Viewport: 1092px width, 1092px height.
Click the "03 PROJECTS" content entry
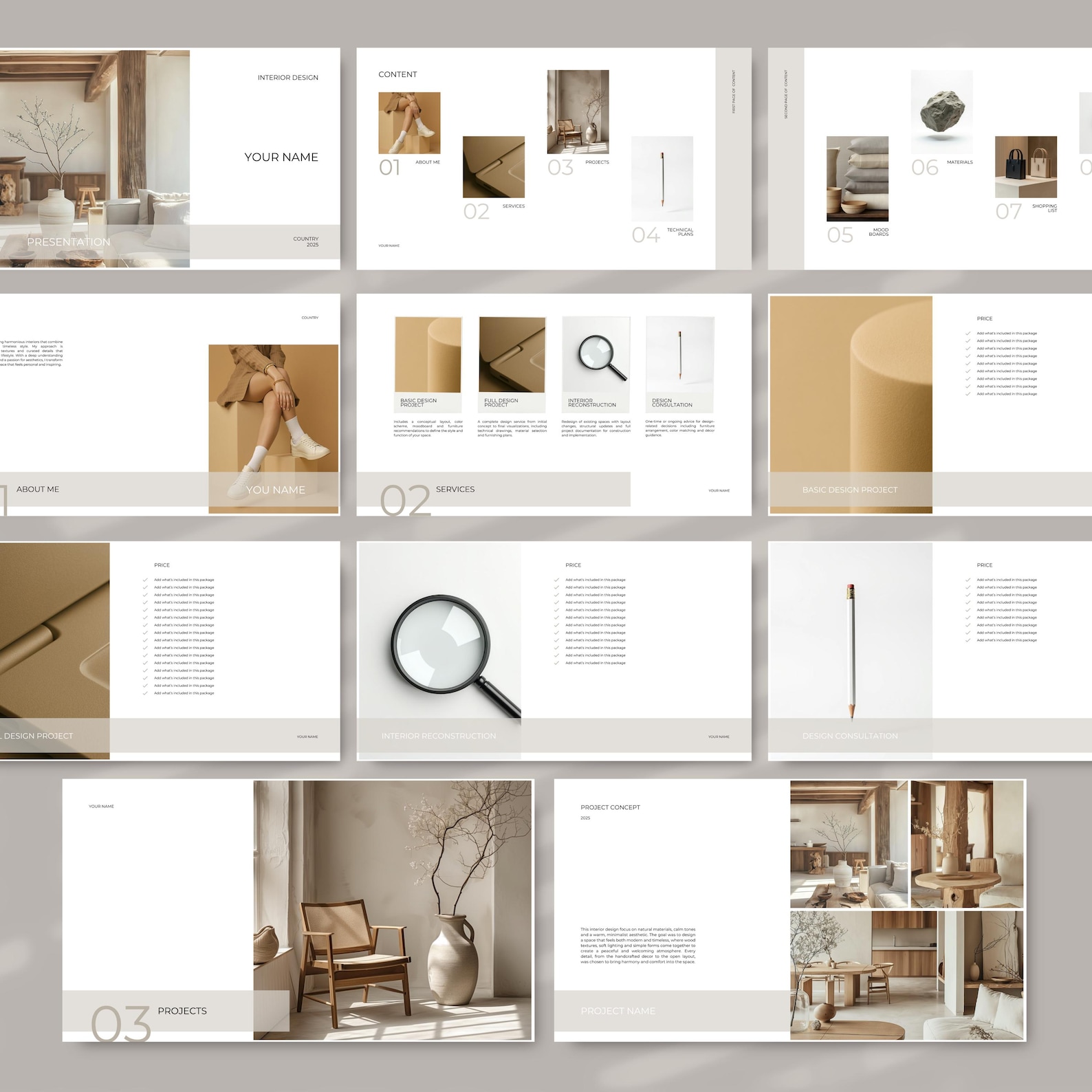578,167
